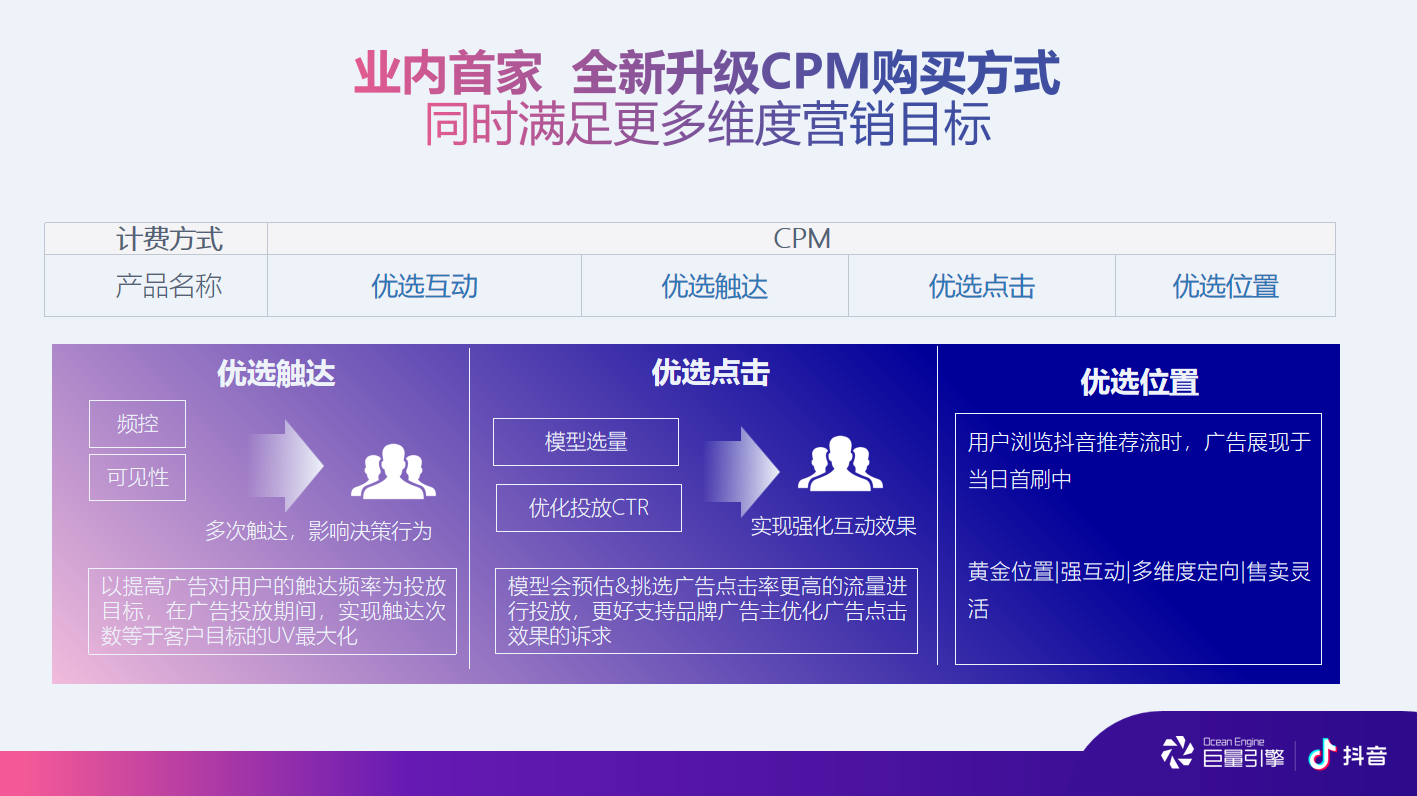The height and width of the screenshot is (796, 1417).
Task: Click the bold 优选点击 heading in gradient panel
Action: point(711,373)
